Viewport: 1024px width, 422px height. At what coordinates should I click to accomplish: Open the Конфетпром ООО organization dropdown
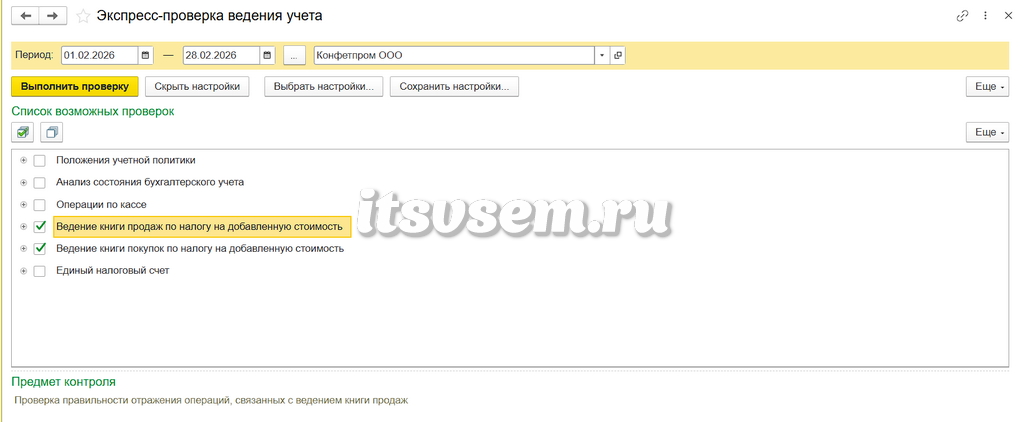[x=601, y=56]
